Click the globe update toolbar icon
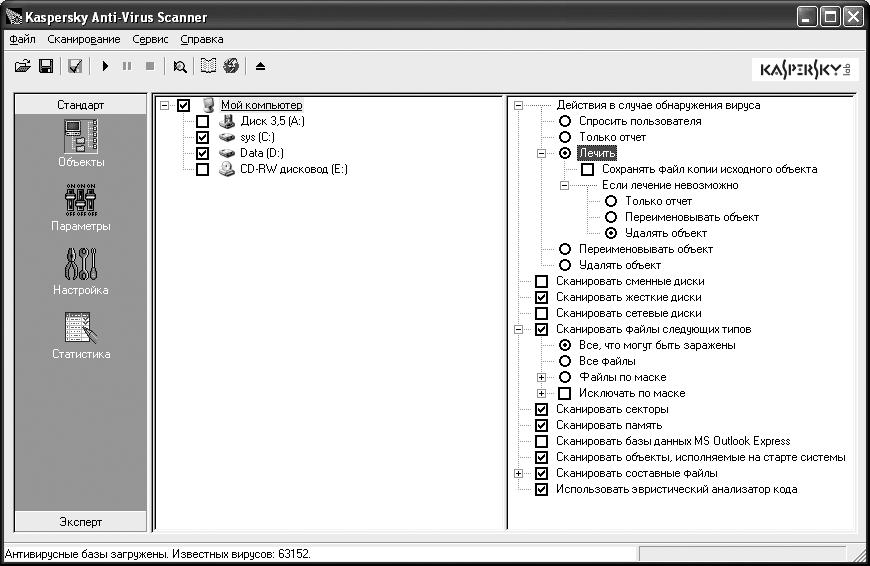870x566 pixels. [231, 66]
